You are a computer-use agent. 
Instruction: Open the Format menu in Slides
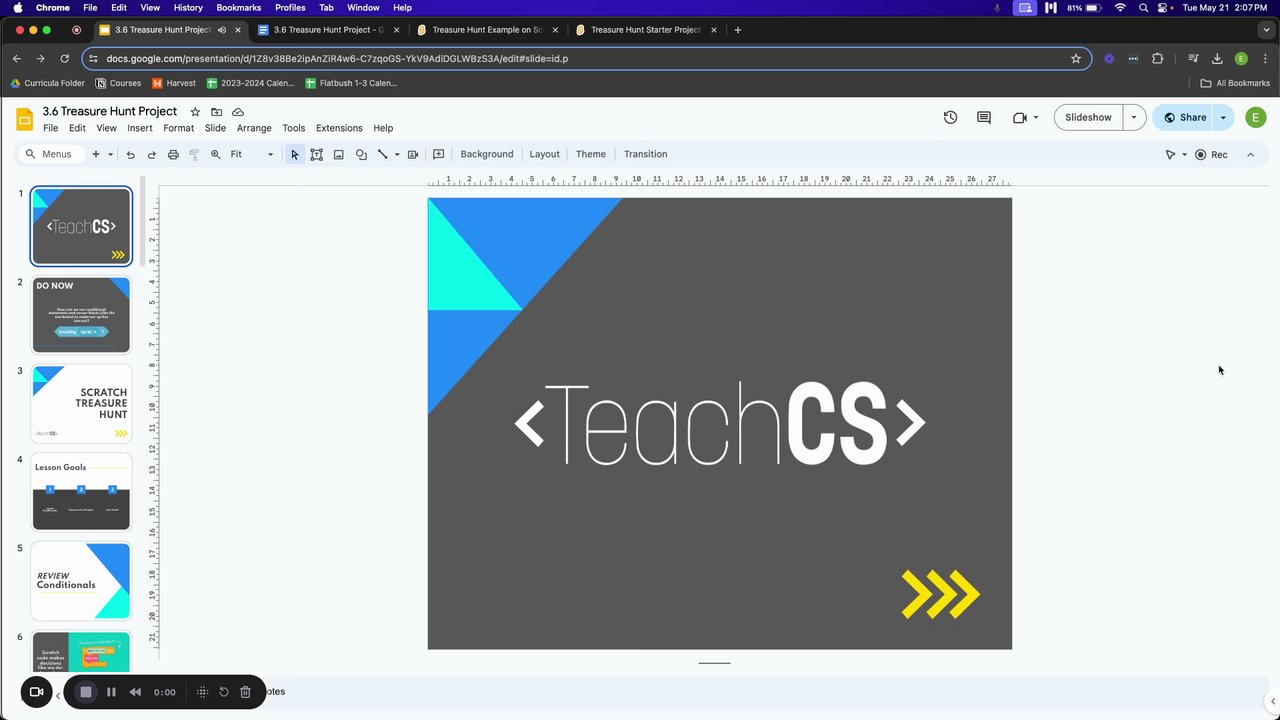pyautogui.click(x=178, y=128)
